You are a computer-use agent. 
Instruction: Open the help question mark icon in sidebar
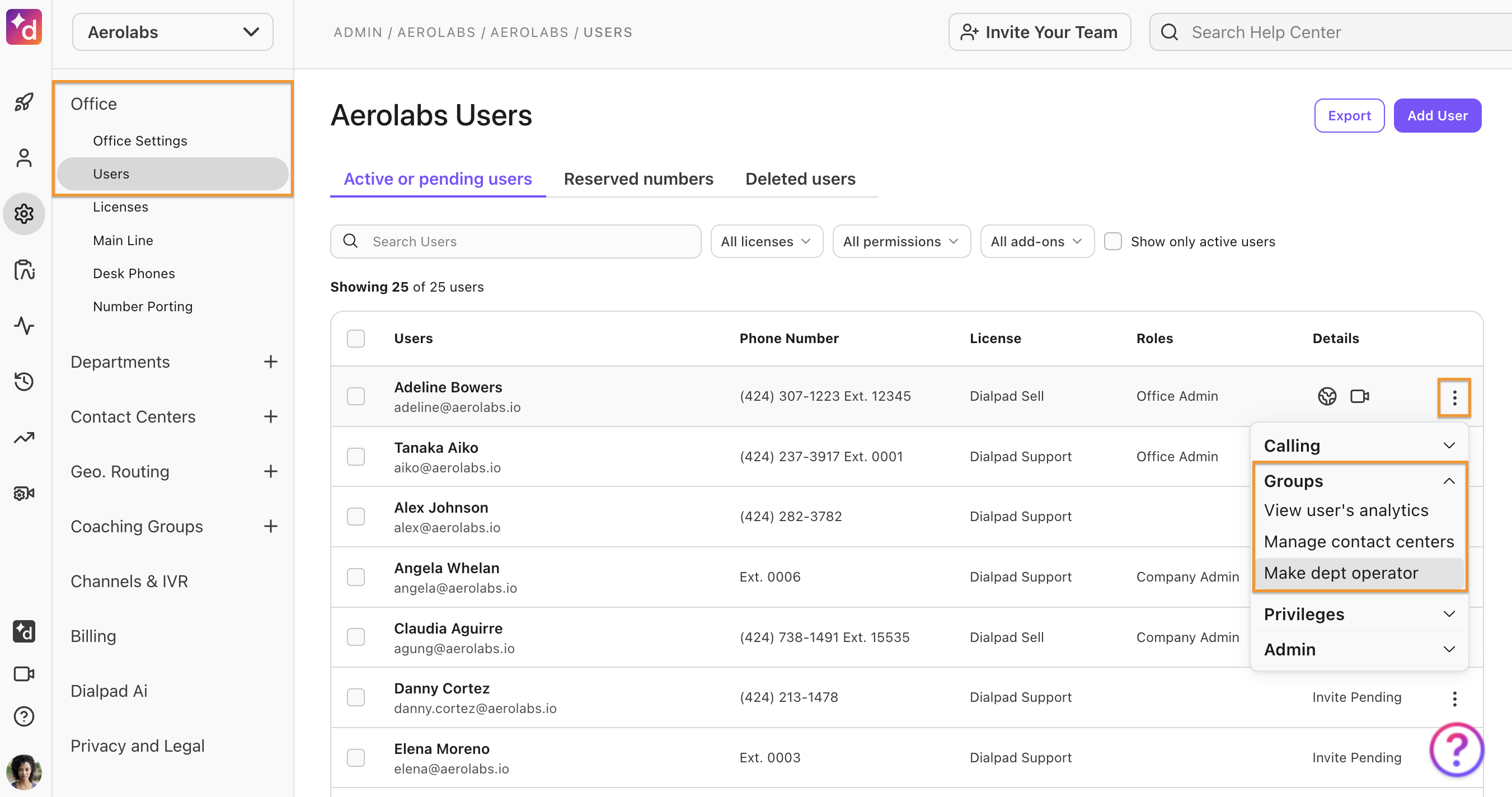coord(24,716)
